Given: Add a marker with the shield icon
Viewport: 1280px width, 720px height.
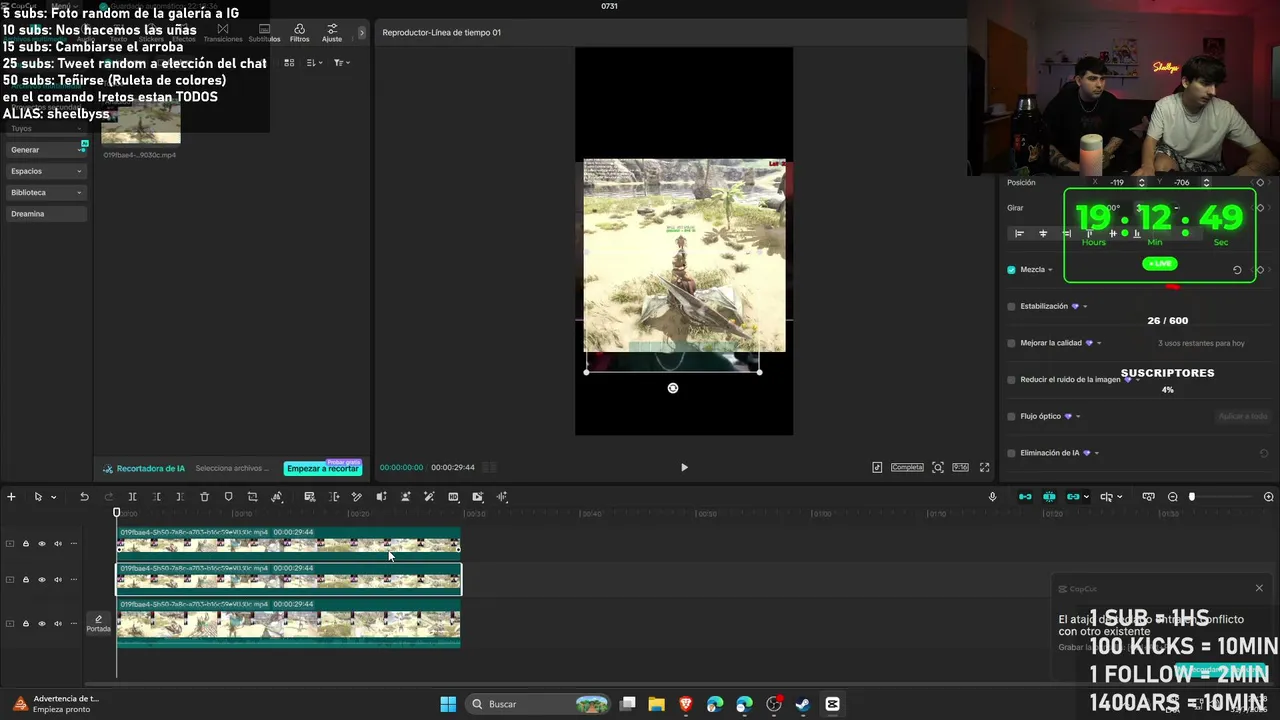Looking at the screenshot, I should [x=228, y=497].
